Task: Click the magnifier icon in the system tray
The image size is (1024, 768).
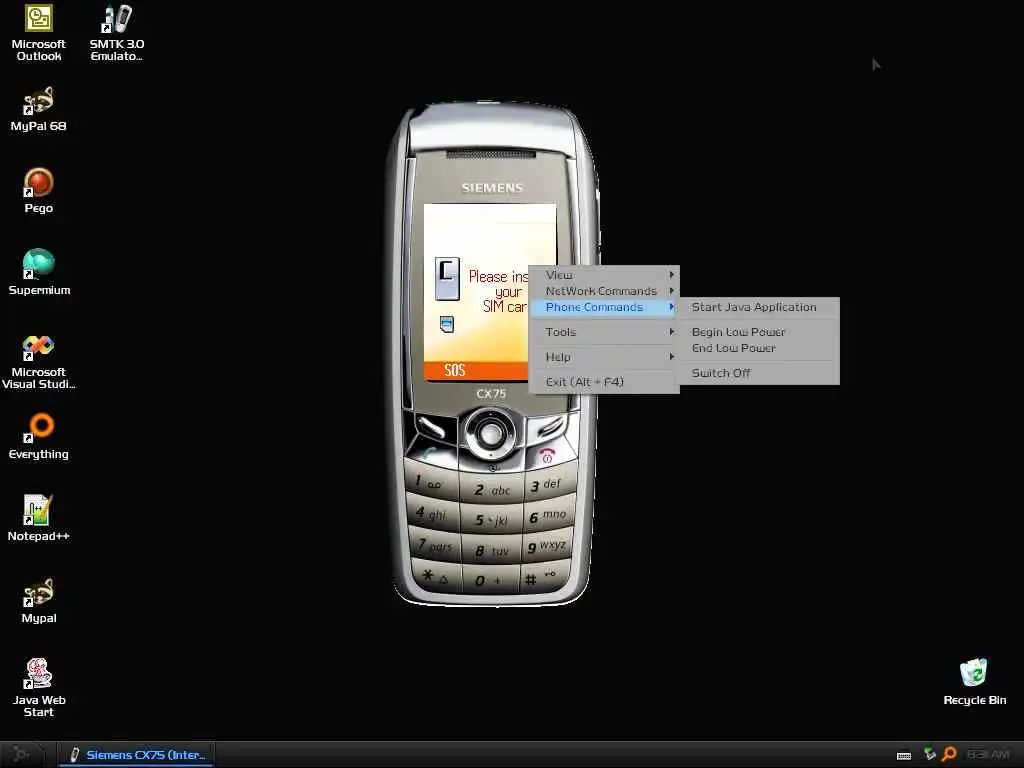Action: [950, 754]
